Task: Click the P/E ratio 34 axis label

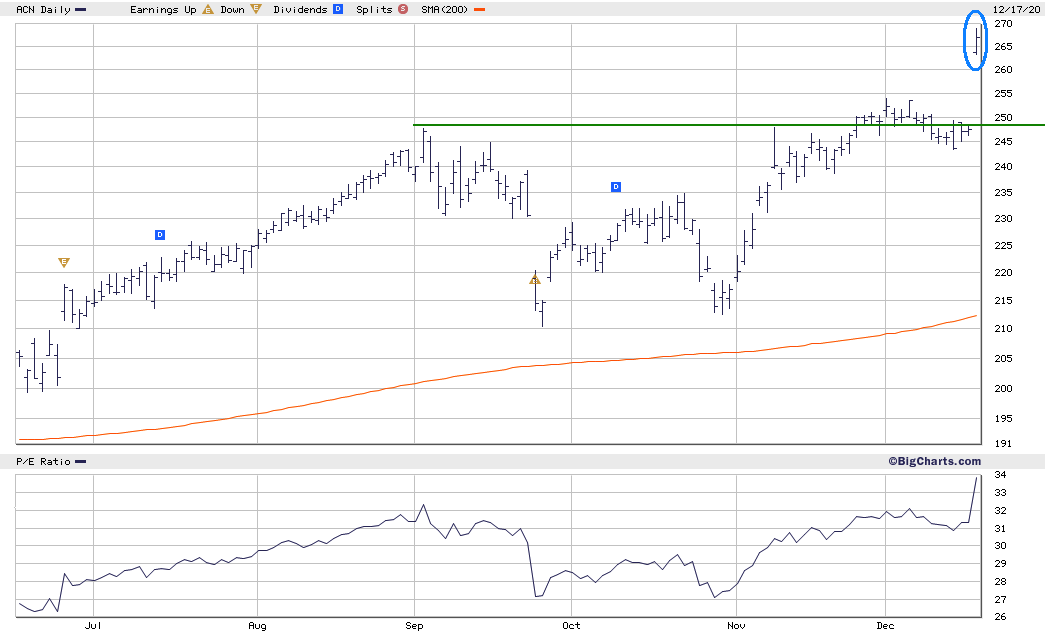Action: pos(1000,475)
